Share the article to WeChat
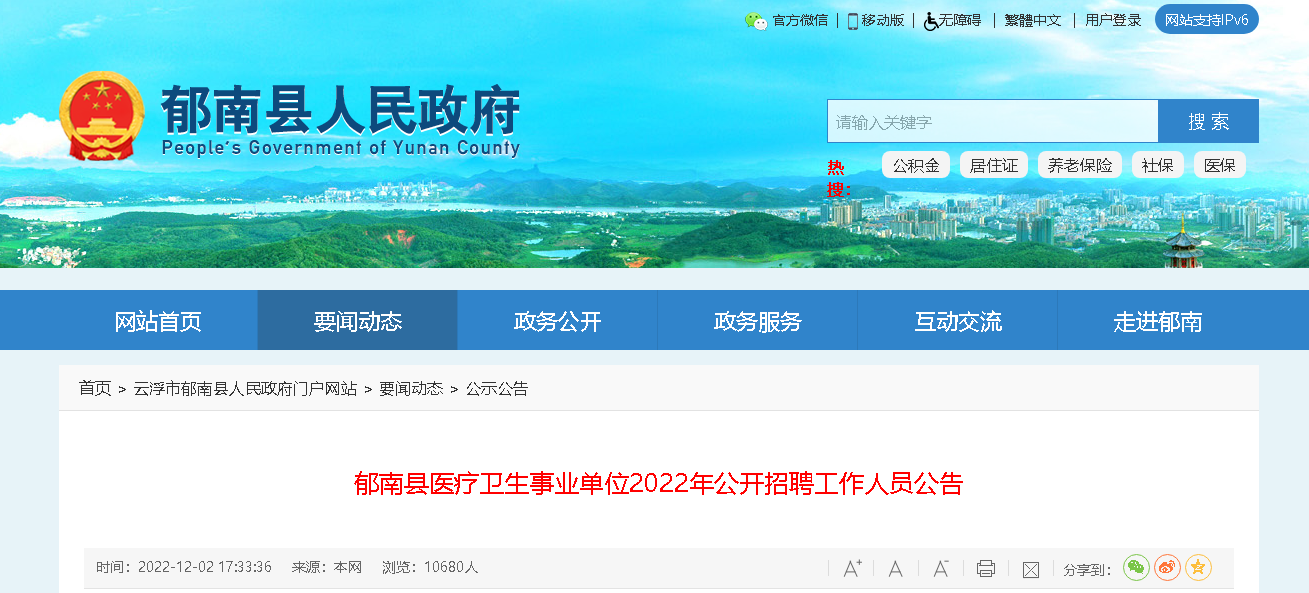 [1136, 568]
